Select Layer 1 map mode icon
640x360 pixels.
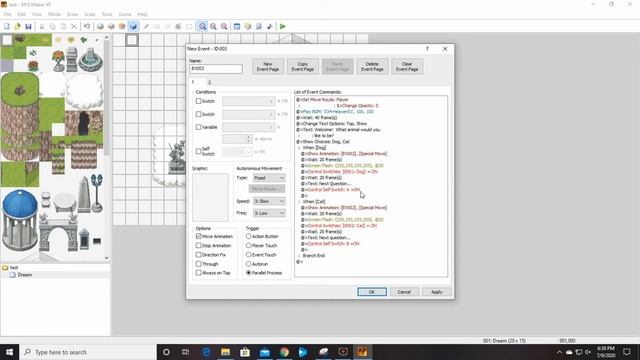(100, 27)
